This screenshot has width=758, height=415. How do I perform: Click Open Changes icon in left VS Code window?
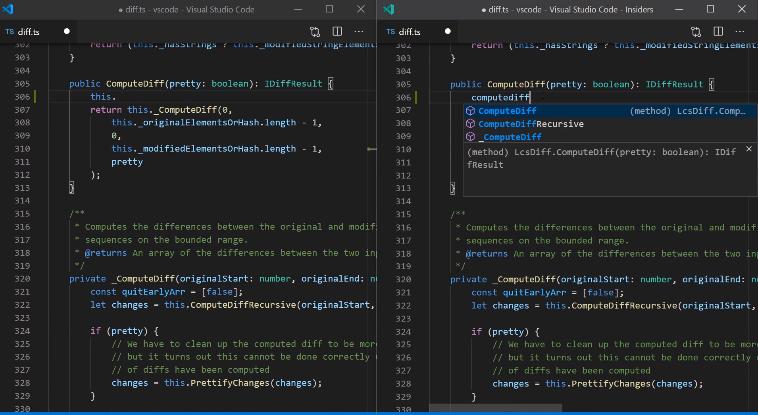tap(315, 32)
